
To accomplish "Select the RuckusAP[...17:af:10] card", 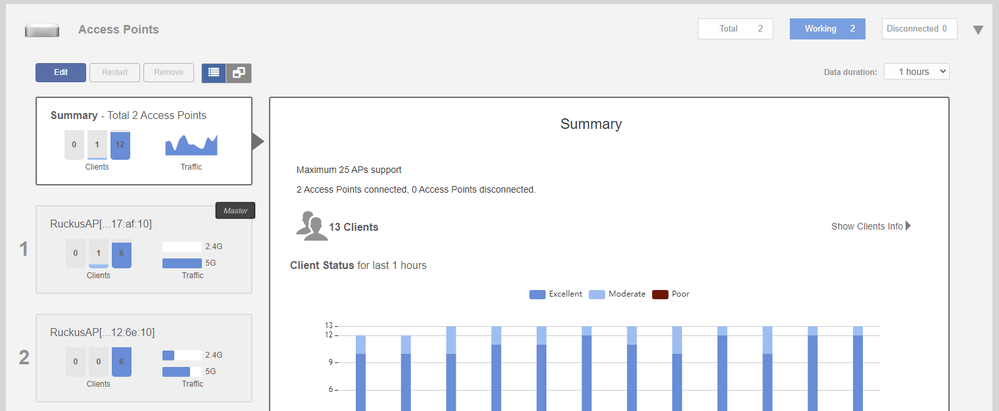I will click(143, 250).
